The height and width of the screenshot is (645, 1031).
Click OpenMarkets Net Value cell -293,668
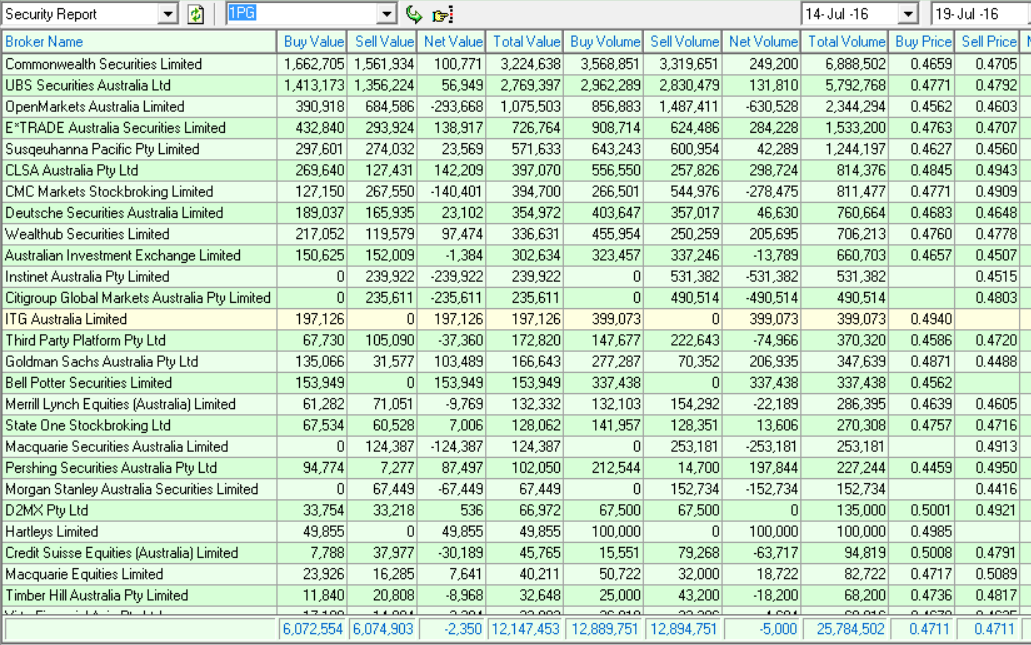point(453,107)
